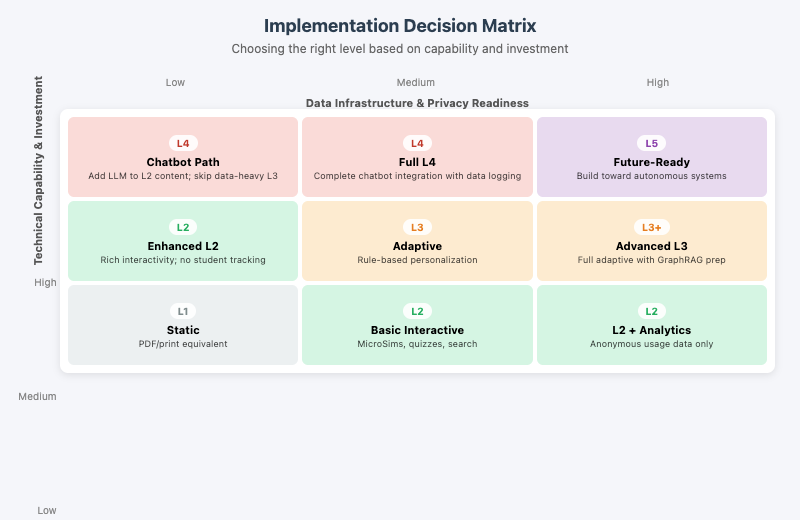The image size is (800, 520).
Task: Click the purple L5 badge
Action: (652, 143)
